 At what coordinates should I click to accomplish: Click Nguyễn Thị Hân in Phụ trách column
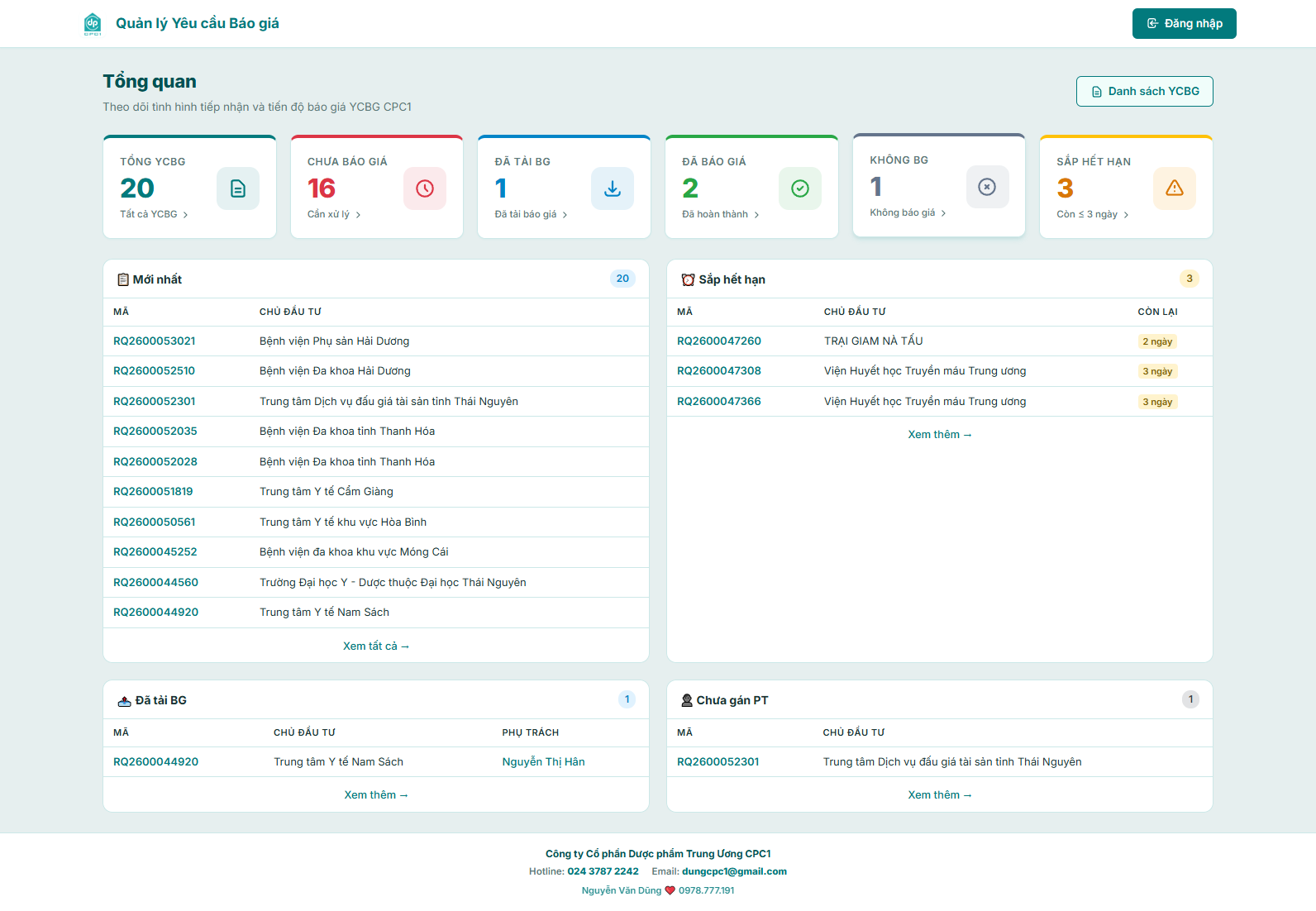coord(544,761)
